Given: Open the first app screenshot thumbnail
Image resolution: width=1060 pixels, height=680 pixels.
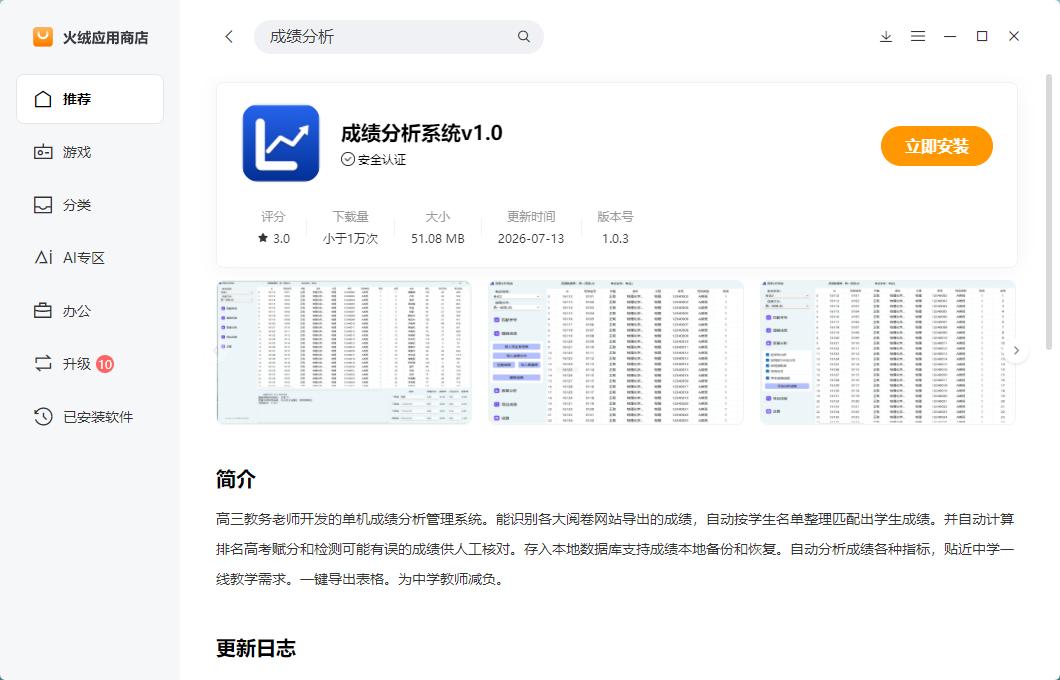Looking at the screenshot, I should point(344,352).
